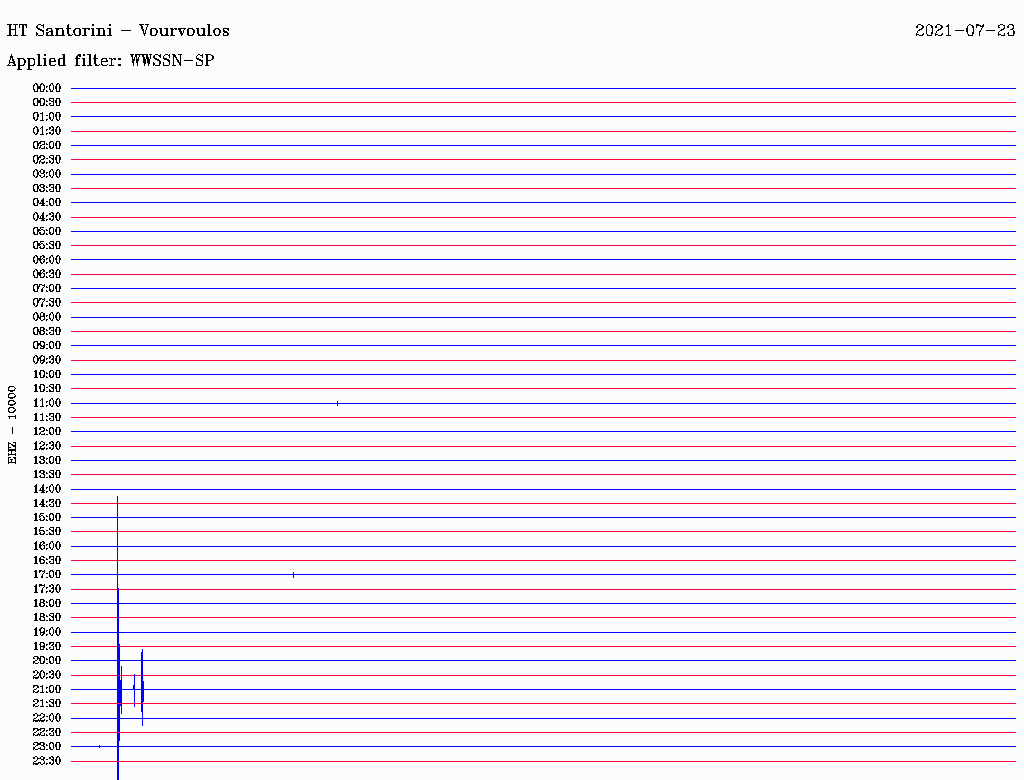The width and height of the screenshot is (1024, 780).
Task: Click the '08:30' time label
Action: 47,331
